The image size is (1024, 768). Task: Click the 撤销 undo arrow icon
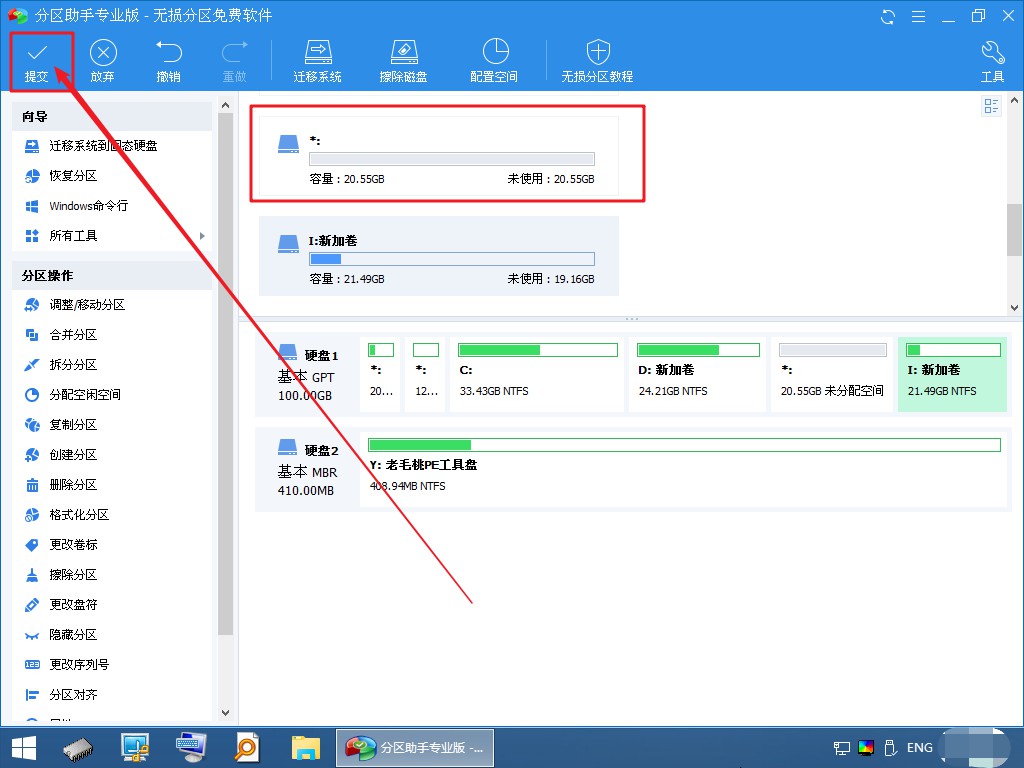point(168,52)
